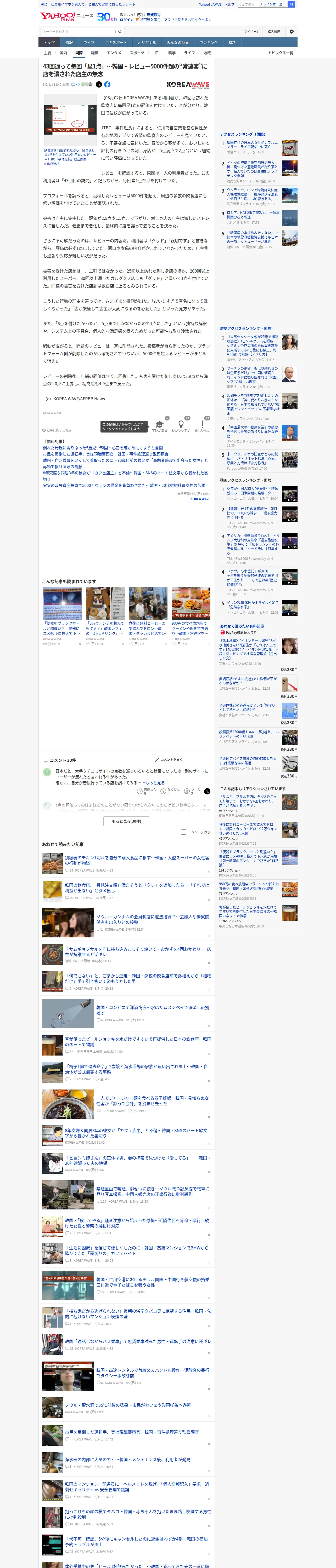
Task: Open the first commenter's green avatar
Action: click(x=47, y=773)
